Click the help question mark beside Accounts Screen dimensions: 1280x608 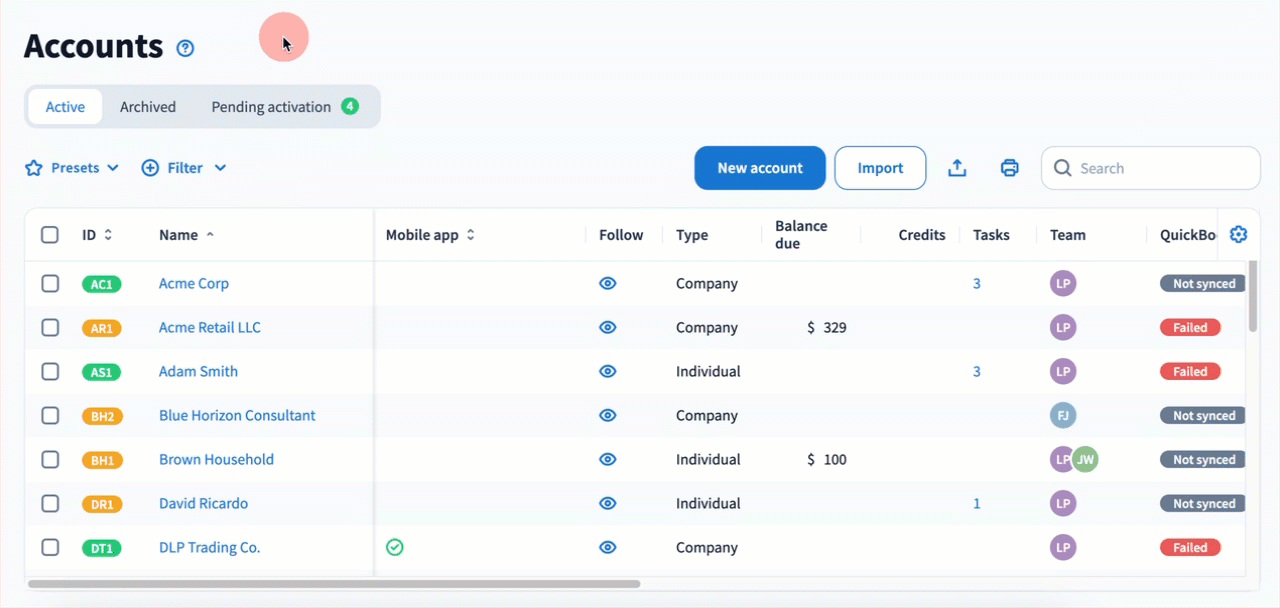click(x=185, y=48)
